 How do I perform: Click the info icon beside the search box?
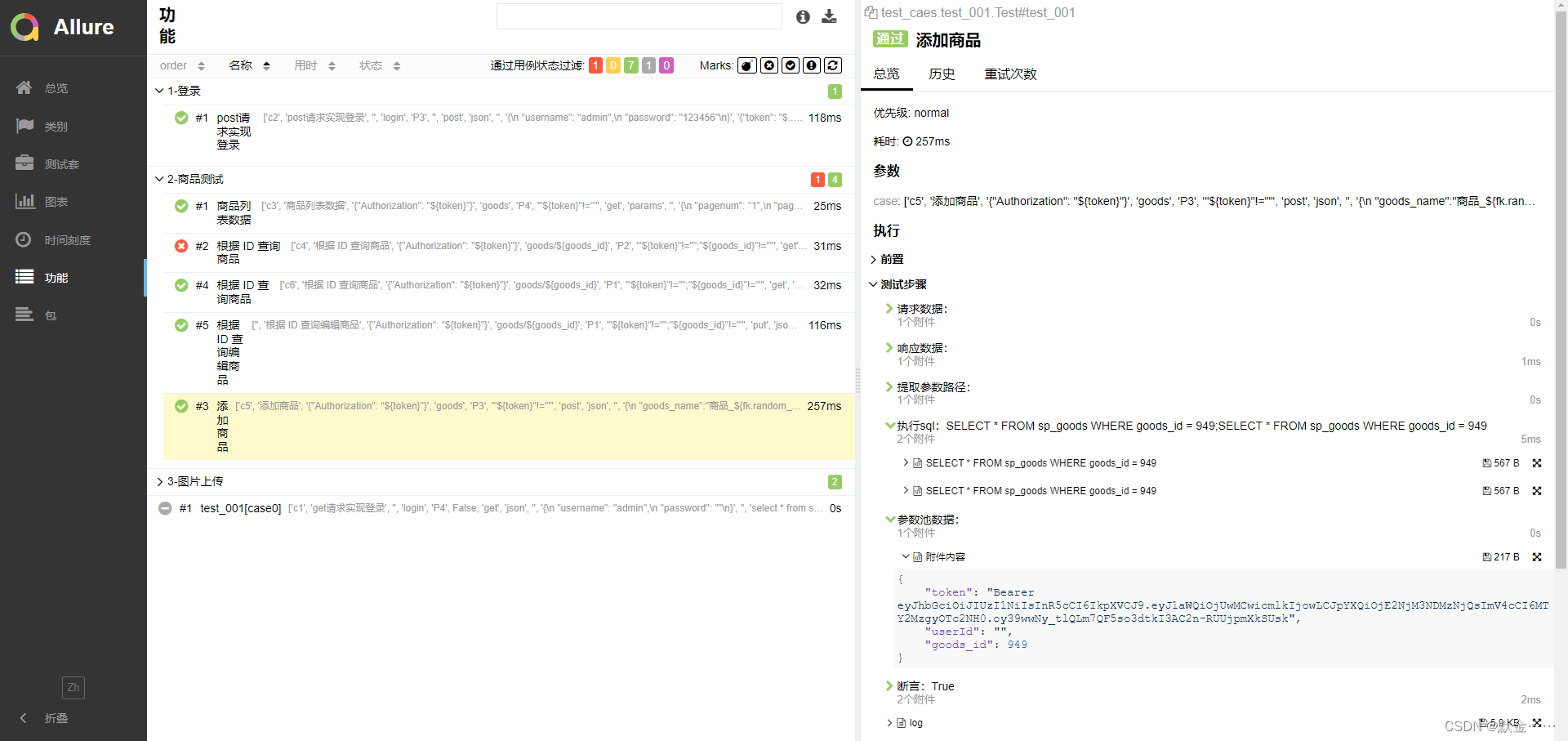[x=803, y=16]
